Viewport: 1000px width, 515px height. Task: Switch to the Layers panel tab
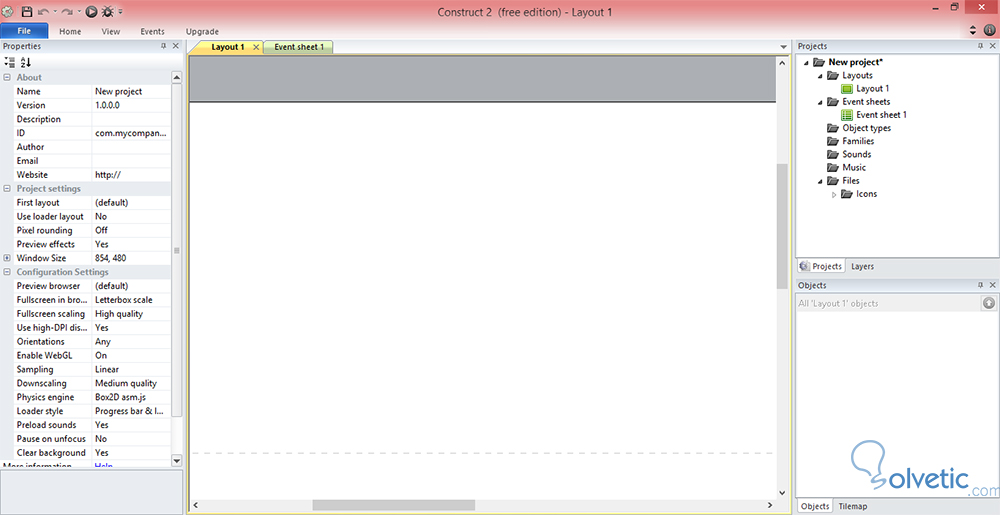tap(862, 266)
